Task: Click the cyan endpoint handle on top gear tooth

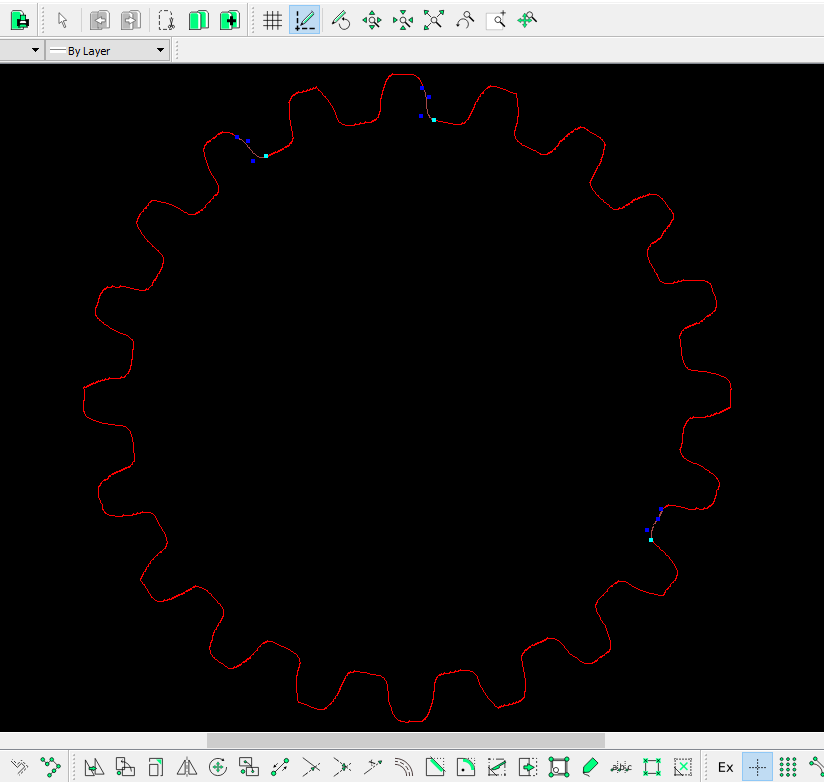Action: pyautogui.click(x=434, y=120)
